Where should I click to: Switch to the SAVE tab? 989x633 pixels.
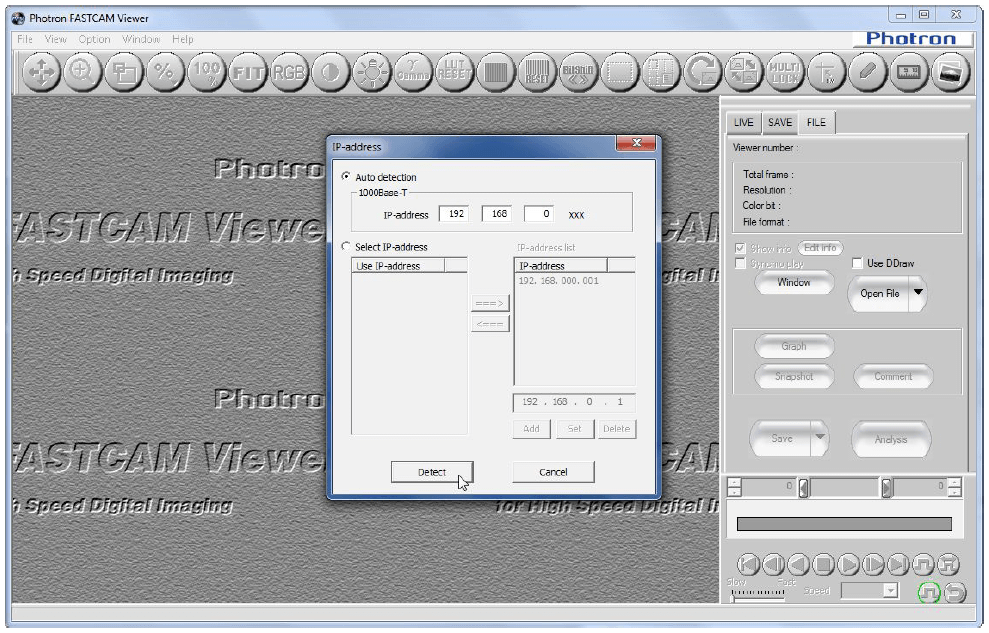[x=780, y=122]
